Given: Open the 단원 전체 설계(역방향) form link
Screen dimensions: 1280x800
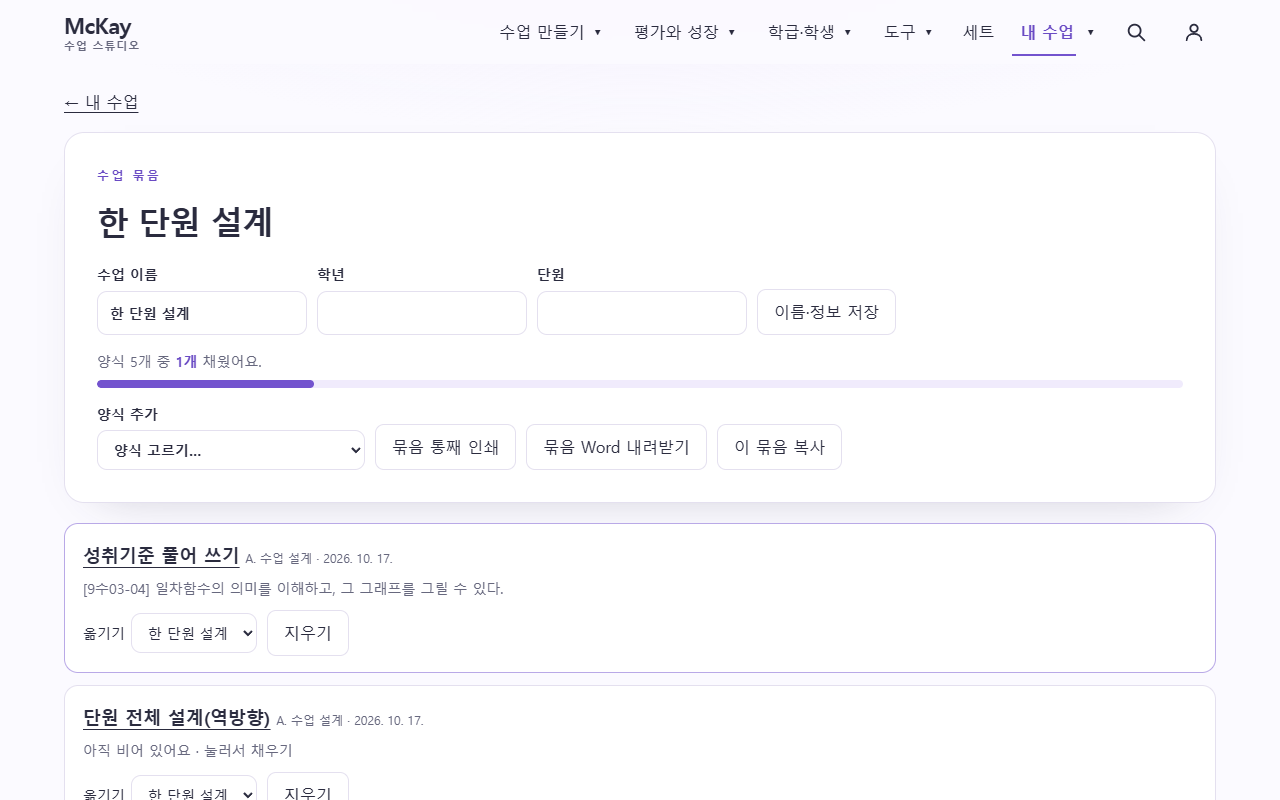Looking at the screenshot, I should (x=177, y=718).
